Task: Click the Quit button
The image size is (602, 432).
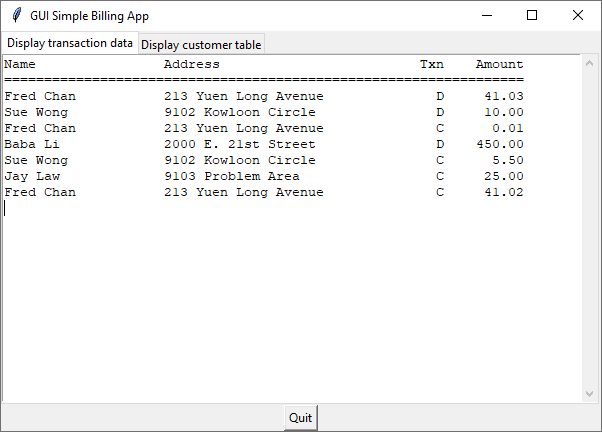Action: point(301,417)
